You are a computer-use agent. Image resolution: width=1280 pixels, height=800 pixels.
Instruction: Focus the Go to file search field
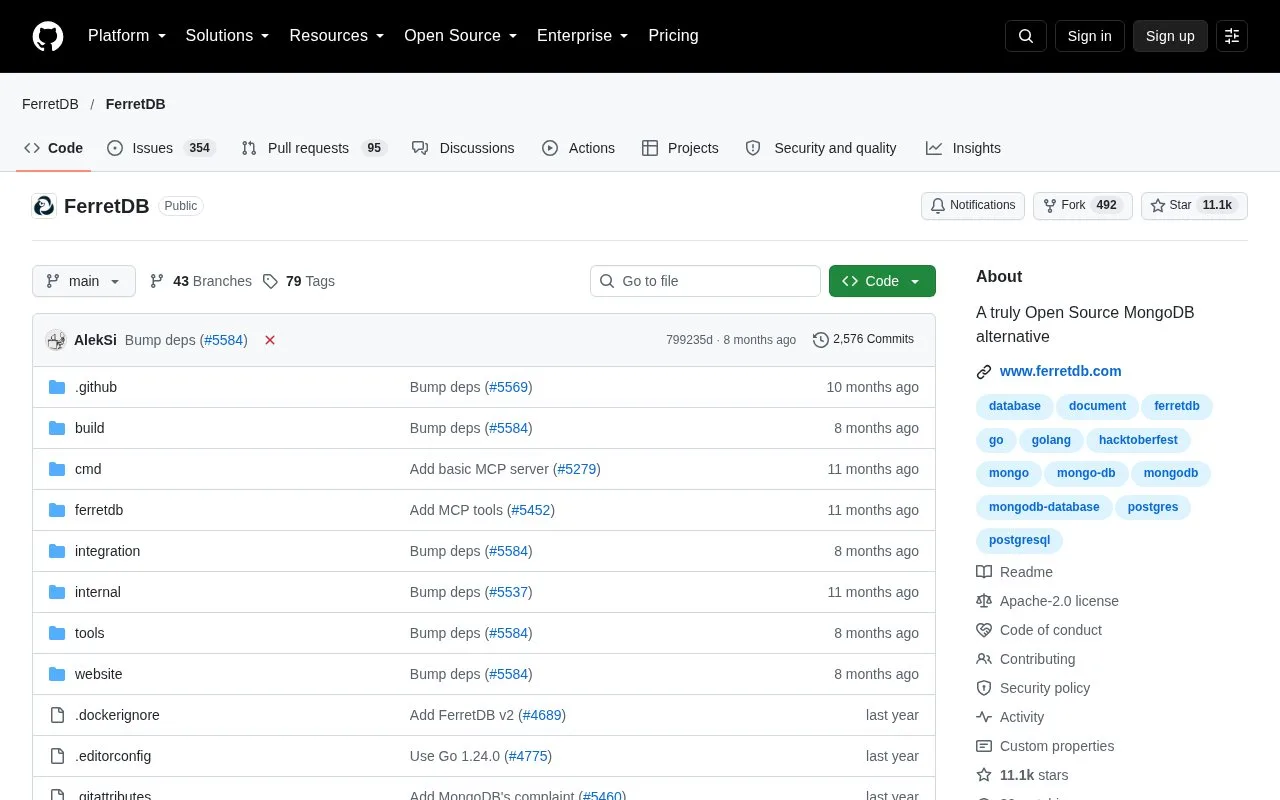(x=705, y=281)
